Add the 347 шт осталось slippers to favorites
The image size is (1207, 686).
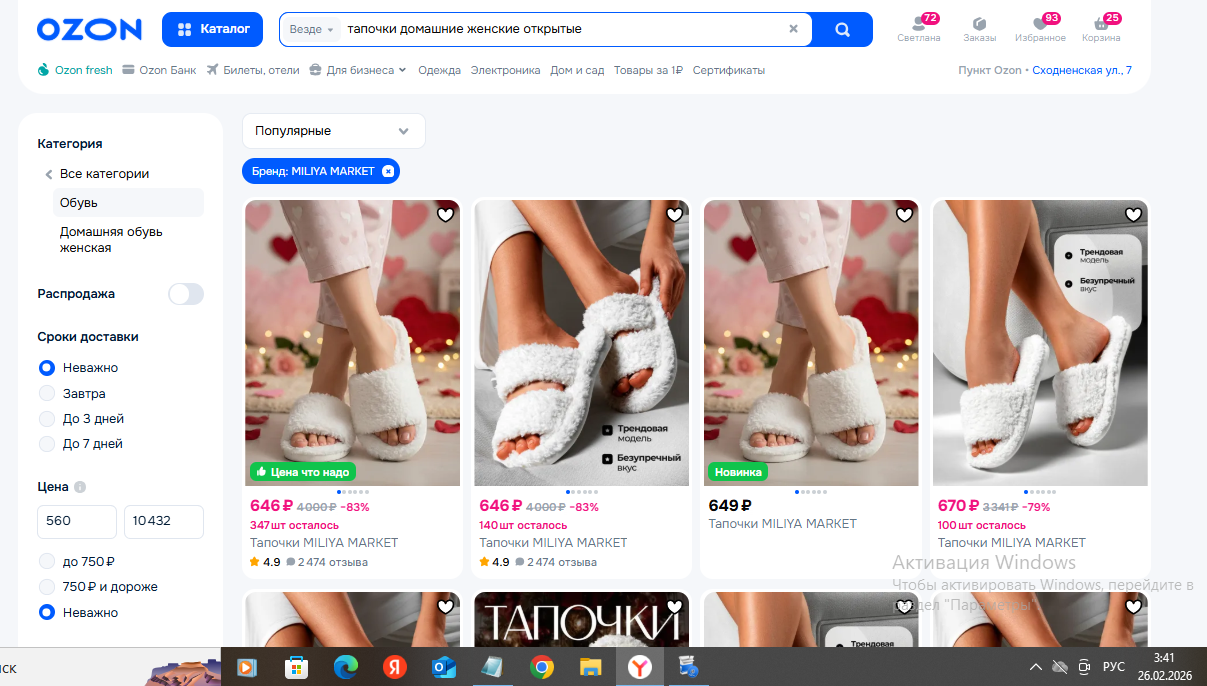[x=446, y=215]
